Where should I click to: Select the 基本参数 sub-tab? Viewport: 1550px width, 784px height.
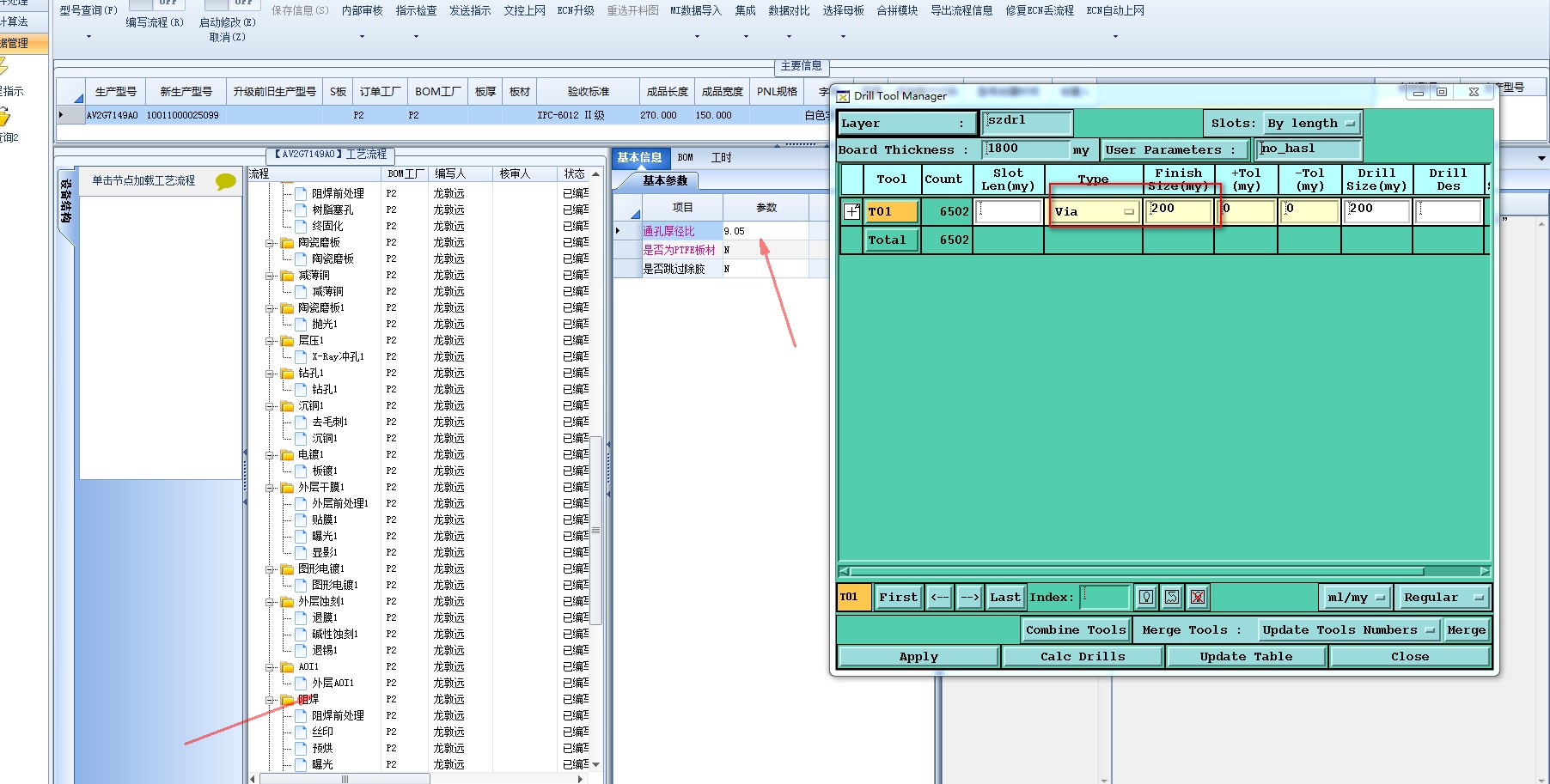(x=665, y=181)
